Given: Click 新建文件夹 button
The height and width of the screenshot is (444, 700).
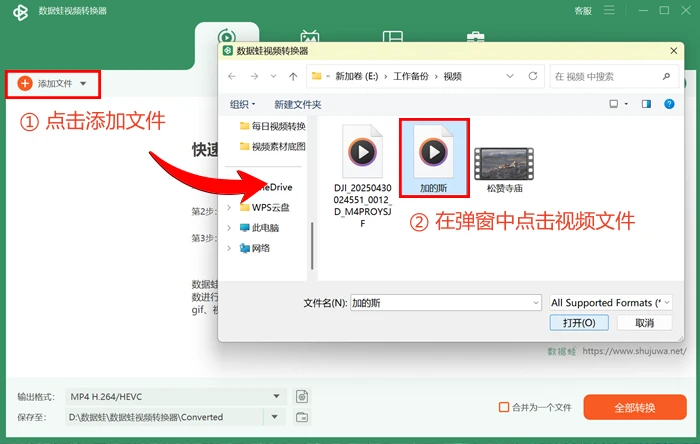Looking at the screenshot, I should pyautogui.click(x=298, y=104).
